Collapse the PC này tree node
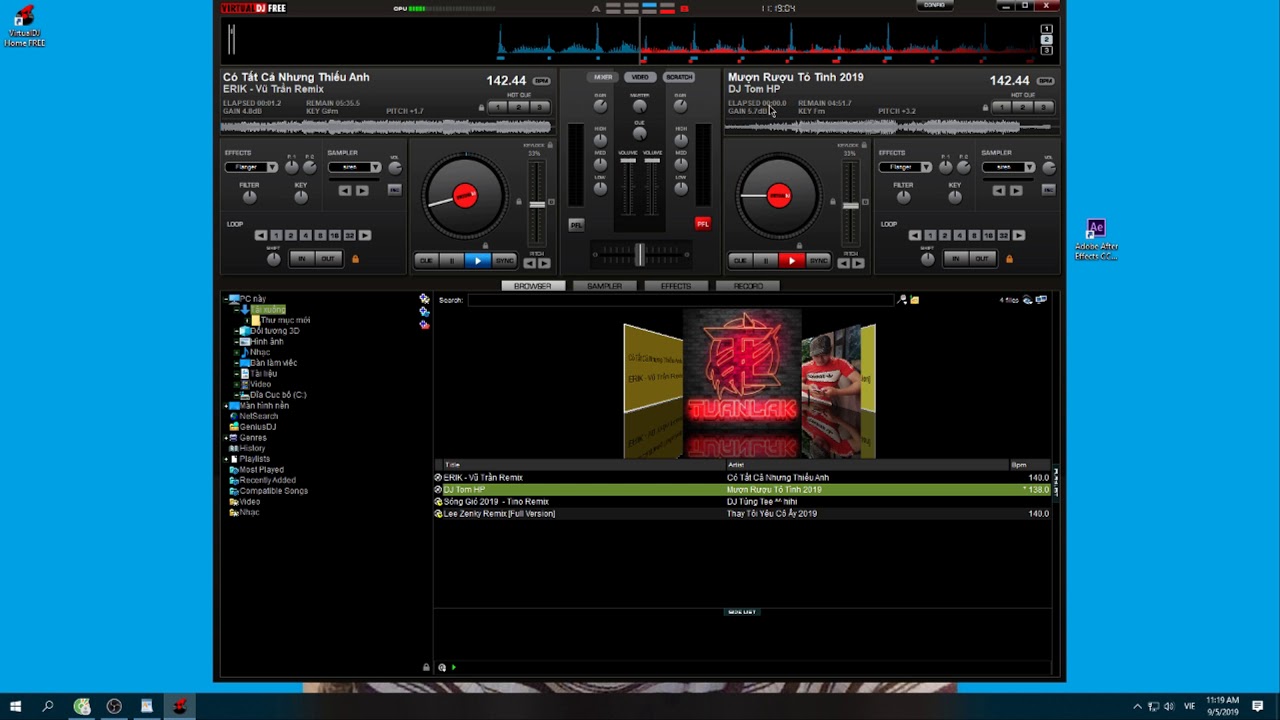 click(x=226, y=298)
